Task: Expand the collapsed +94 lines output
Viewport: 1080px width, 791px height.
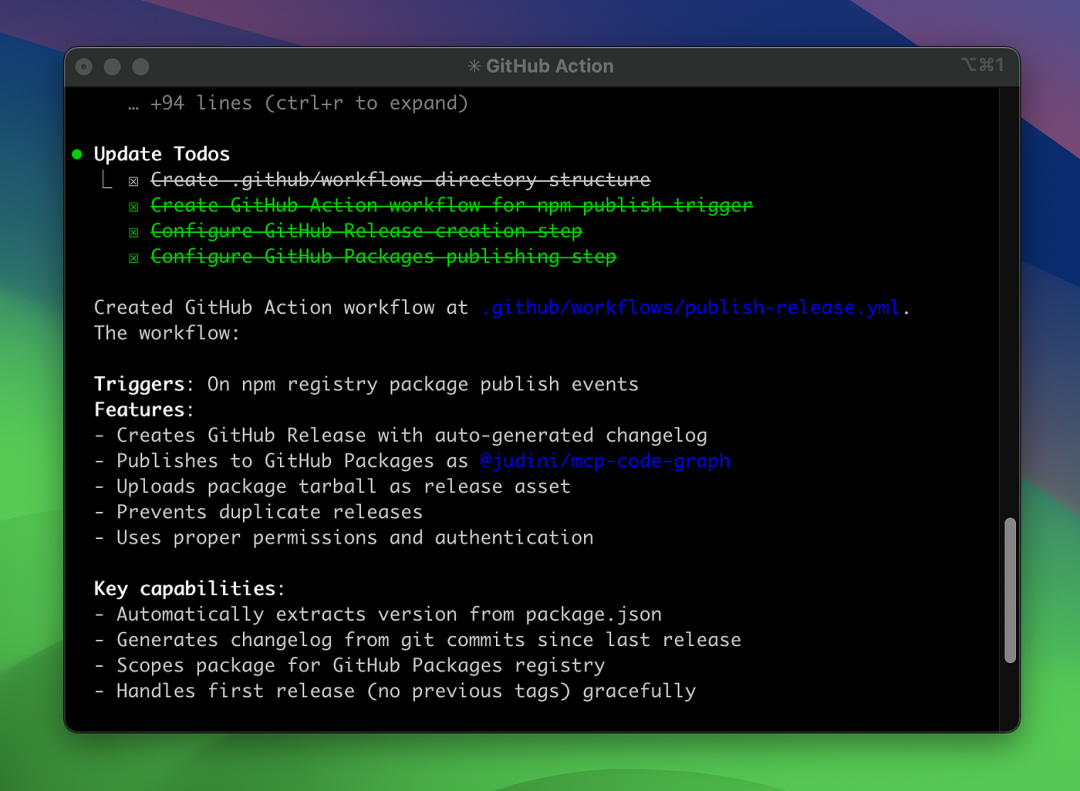Action: coord(298,103)
